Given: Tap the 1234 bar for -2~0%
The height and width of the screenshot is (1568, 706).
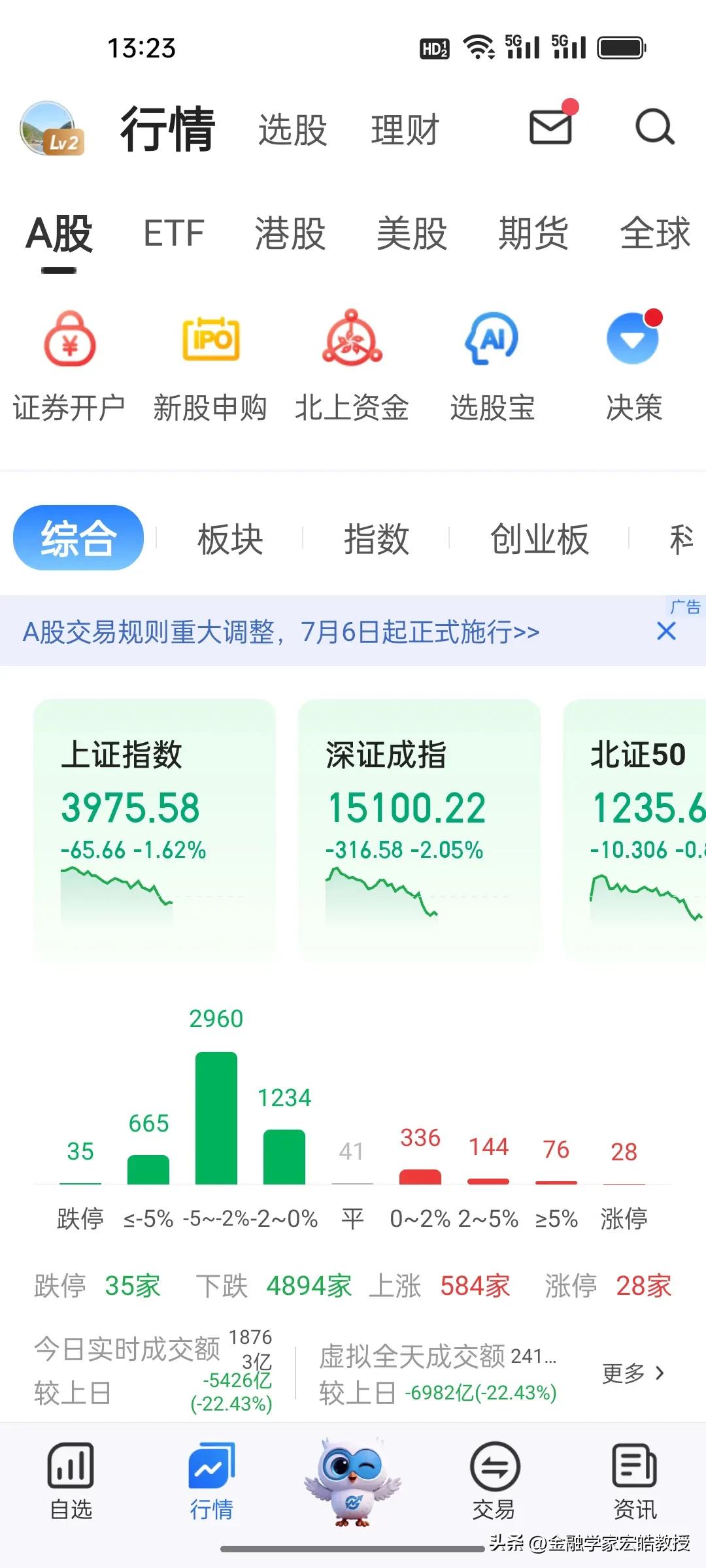Looking at the screenshot, I should [x=284, y=1156].
